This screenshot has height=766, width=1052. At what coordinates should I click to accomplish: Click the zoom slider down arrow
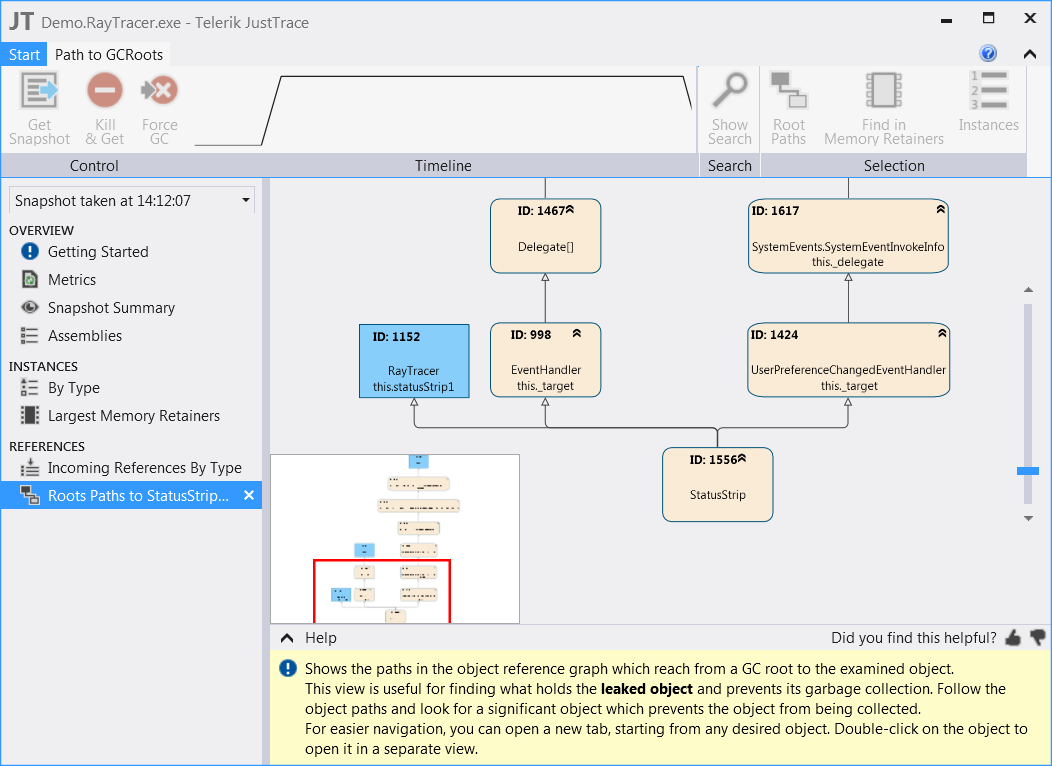pyautogui.click(x=1028, y=518)
